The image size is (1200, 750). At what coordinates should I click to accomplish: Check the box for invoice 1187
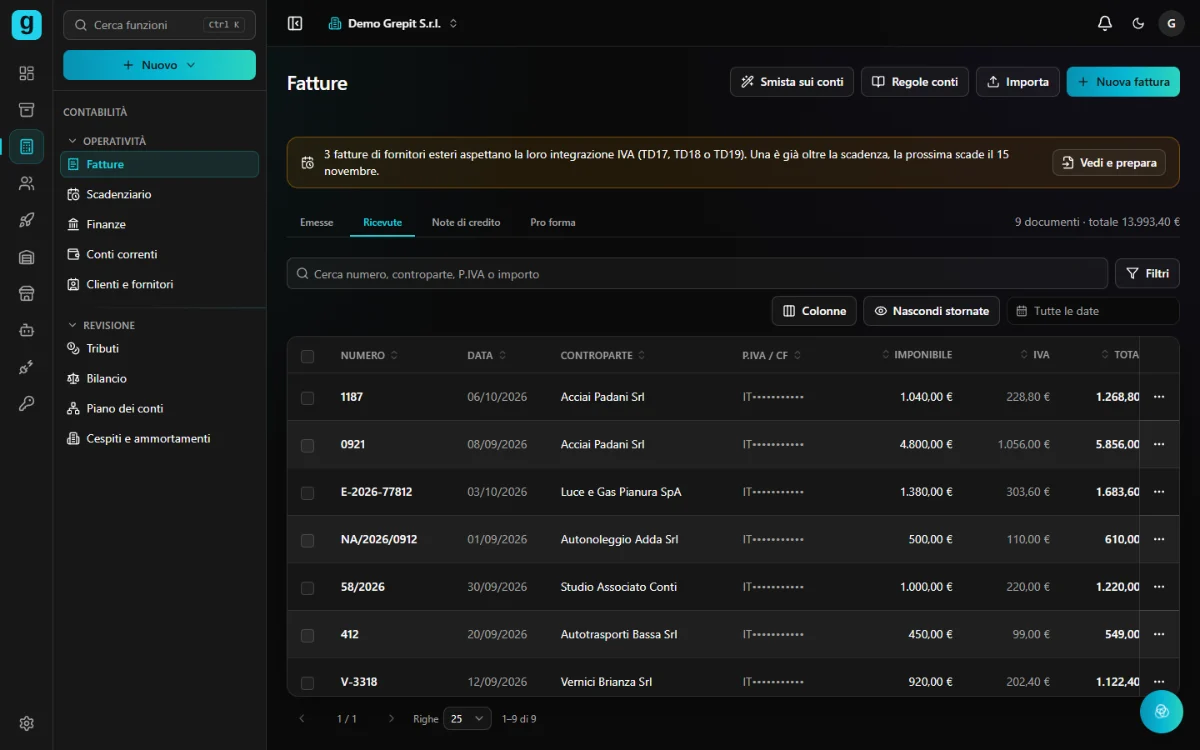(x=307, y=398)
